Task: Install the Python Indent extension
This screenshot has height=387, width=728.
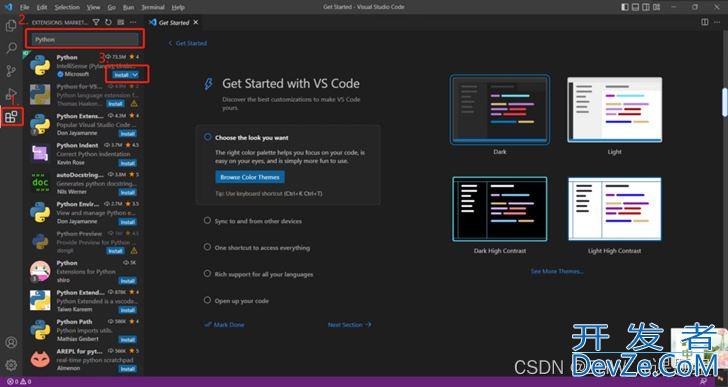Action: (127, 163)
